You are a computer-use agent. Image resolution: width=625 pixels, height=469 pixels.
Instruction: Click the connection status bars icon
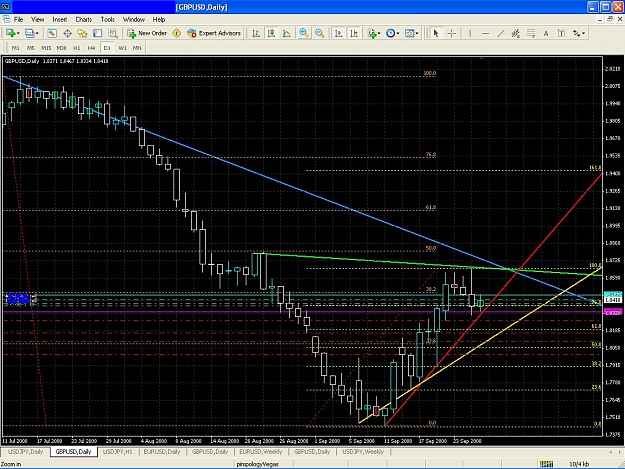coord(546,464)
